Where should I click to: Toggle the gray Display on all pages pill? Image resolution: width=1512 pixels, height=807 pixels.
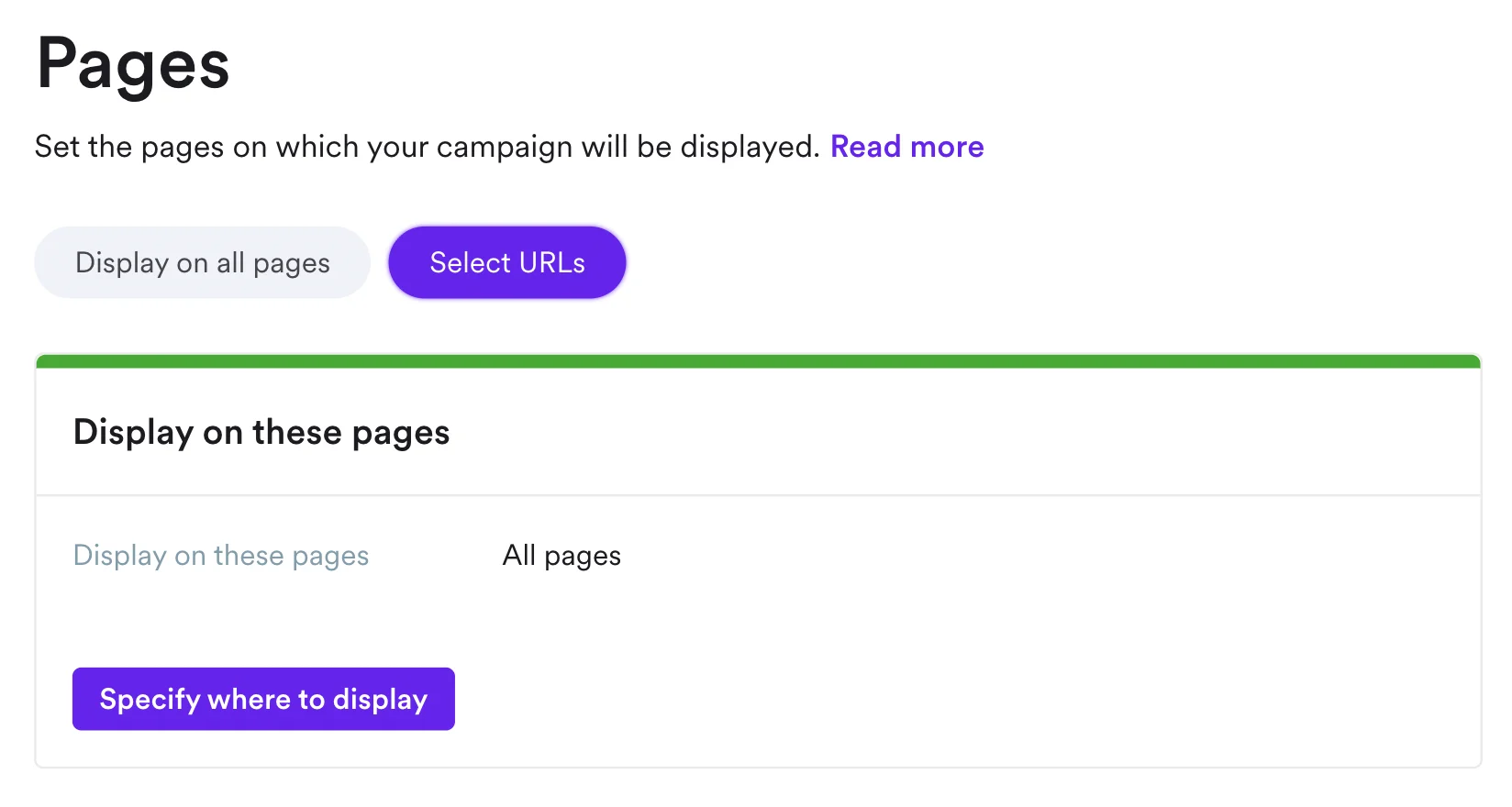[x=202, y=263]
